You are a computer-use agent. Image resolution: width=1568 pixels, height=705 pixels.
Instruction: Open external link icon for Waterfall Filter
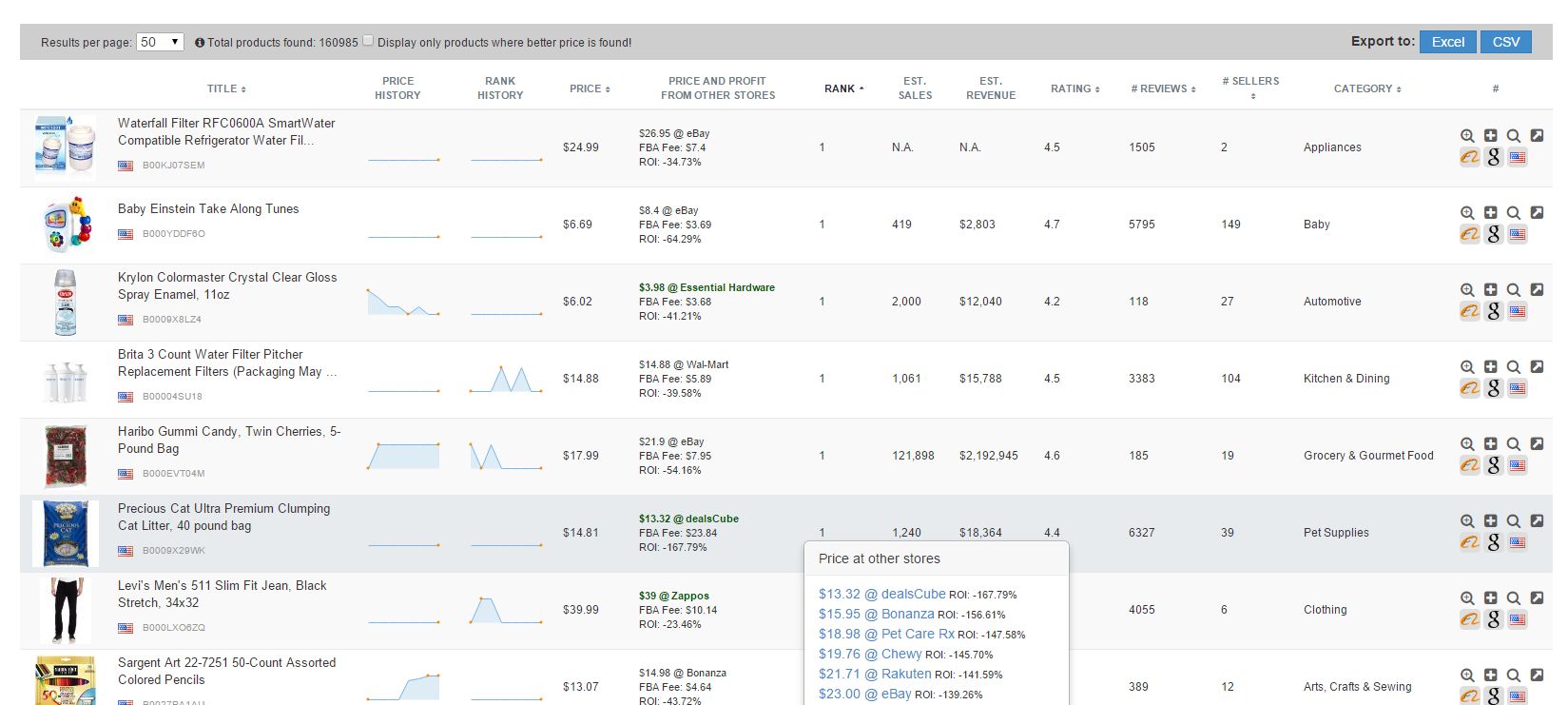(x=1537, y=136)
